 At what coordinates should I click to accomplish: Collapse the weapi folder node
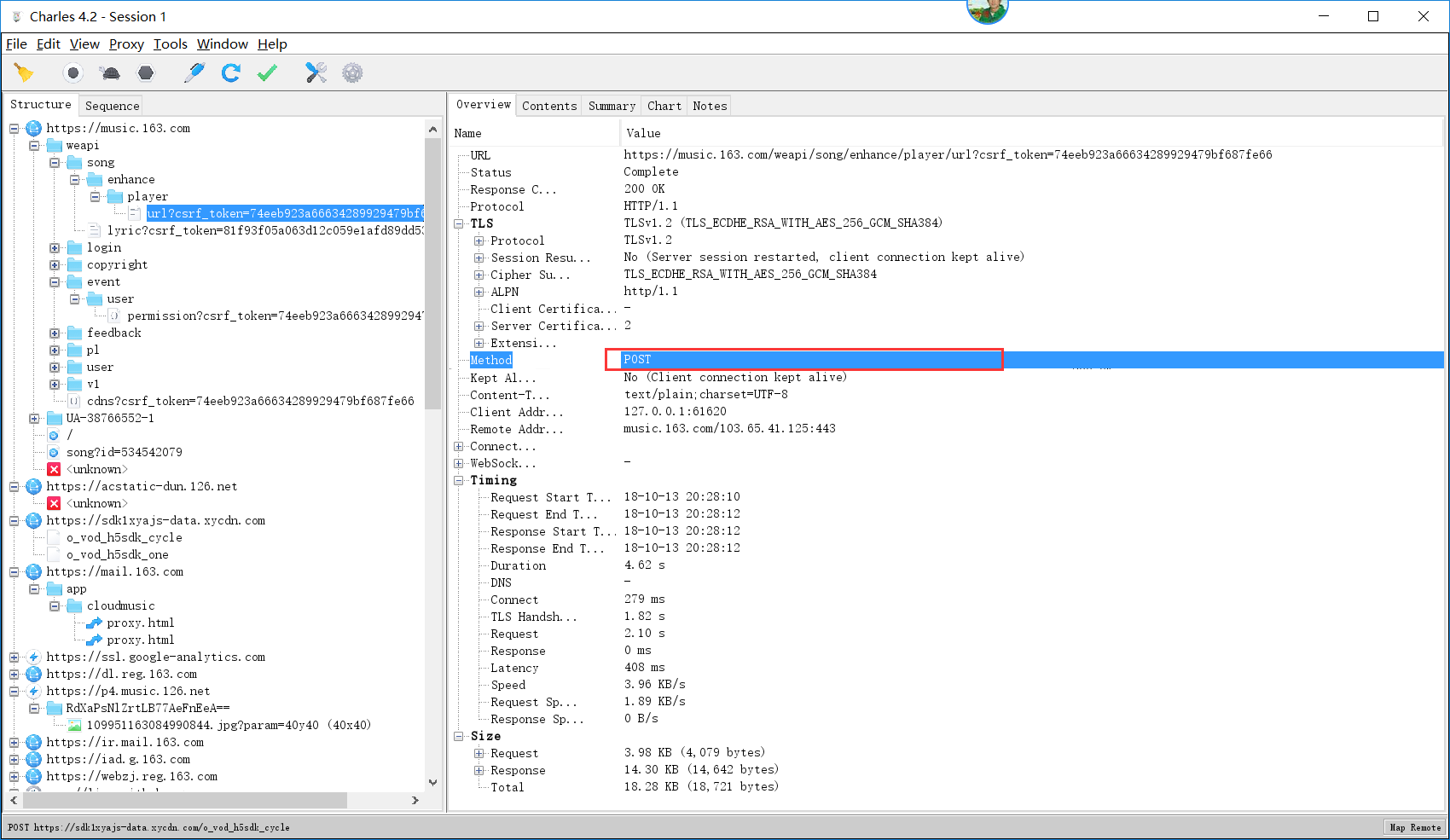pos(34,146)
